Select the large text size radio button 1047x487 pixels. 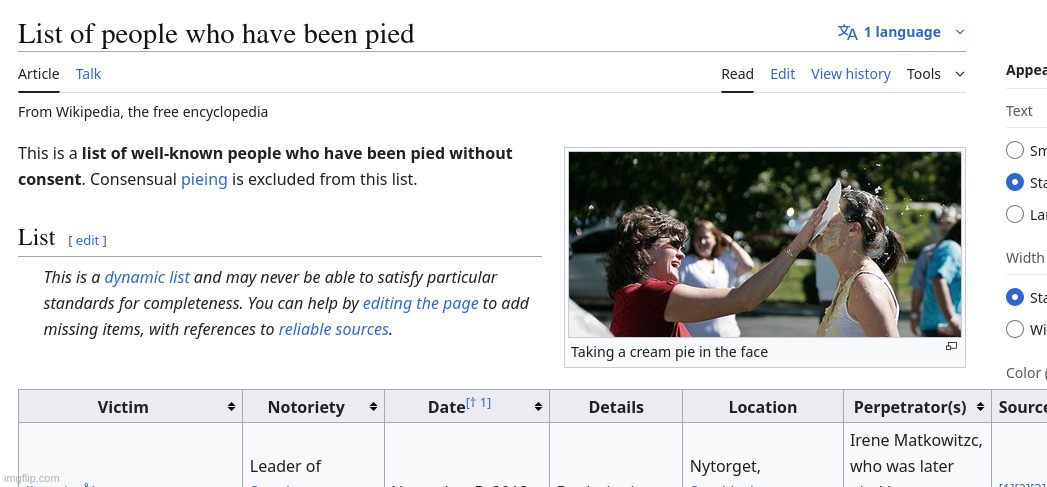[x=1014, y=214]
